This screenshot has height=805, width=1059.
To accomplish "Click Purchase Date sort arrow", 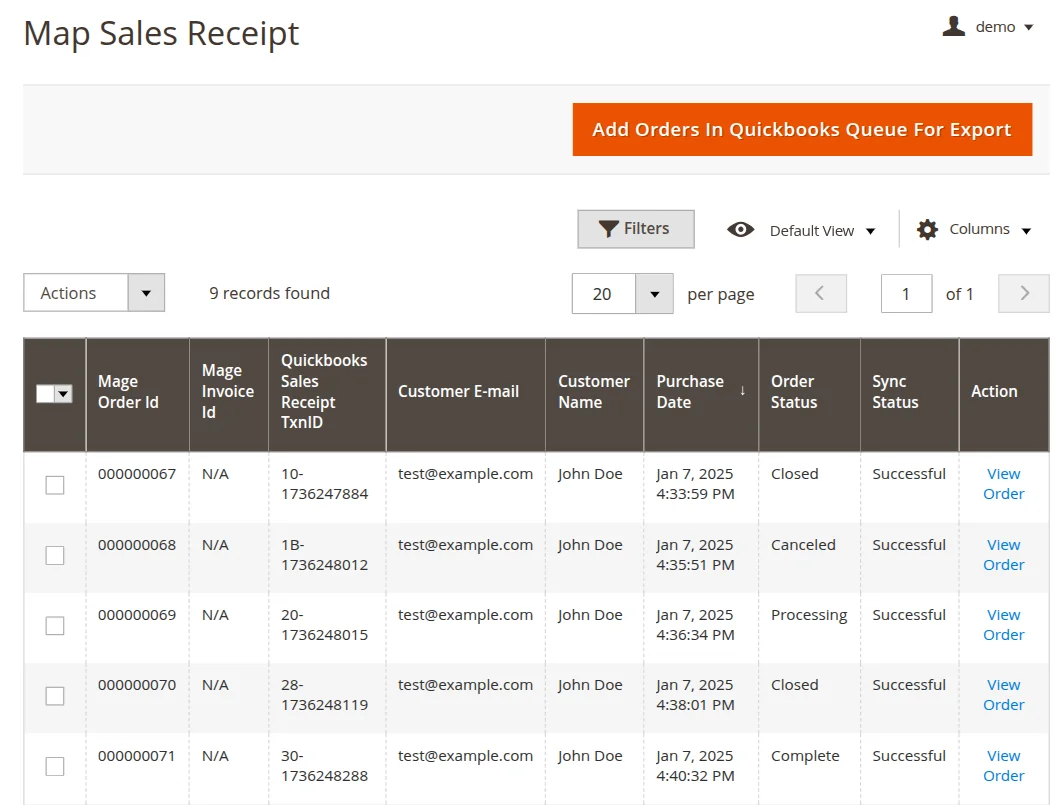I will (x=742, y=391).
